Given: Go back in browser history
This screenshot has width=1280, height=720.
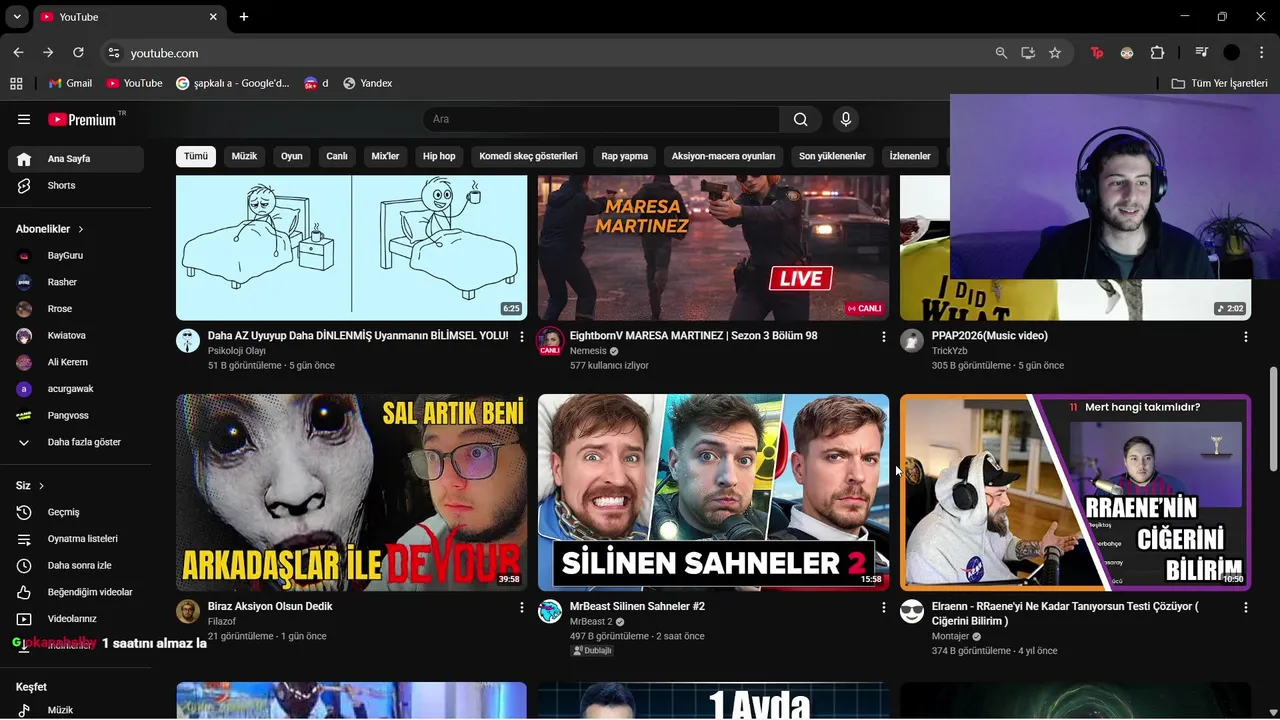Looking at the screenshot, I should 18,53.
